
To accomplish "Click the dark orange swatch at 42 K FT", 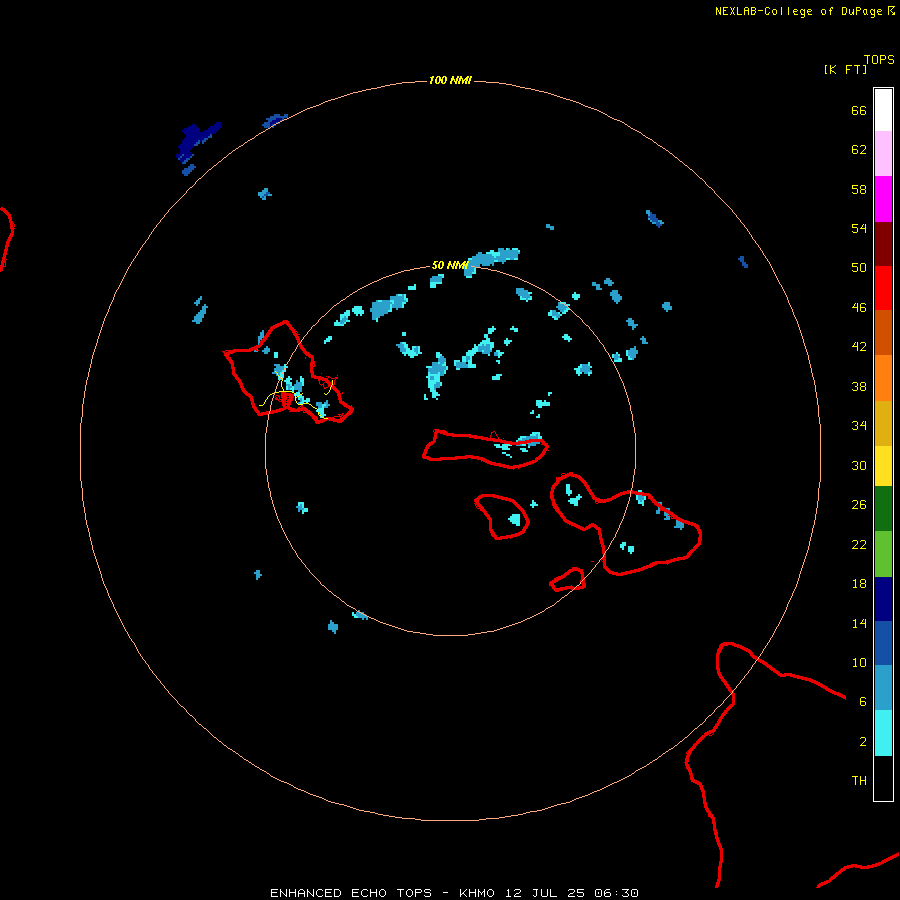I will 883,332.
